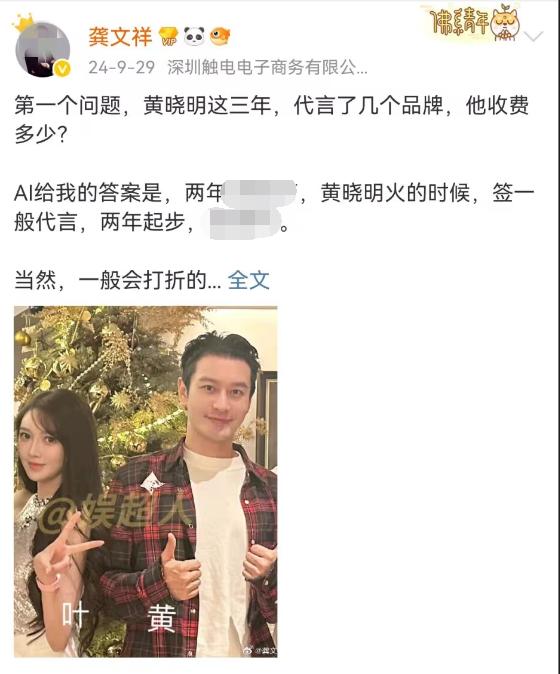
Task: Expand the post options chevron
Action: [534, 36]
